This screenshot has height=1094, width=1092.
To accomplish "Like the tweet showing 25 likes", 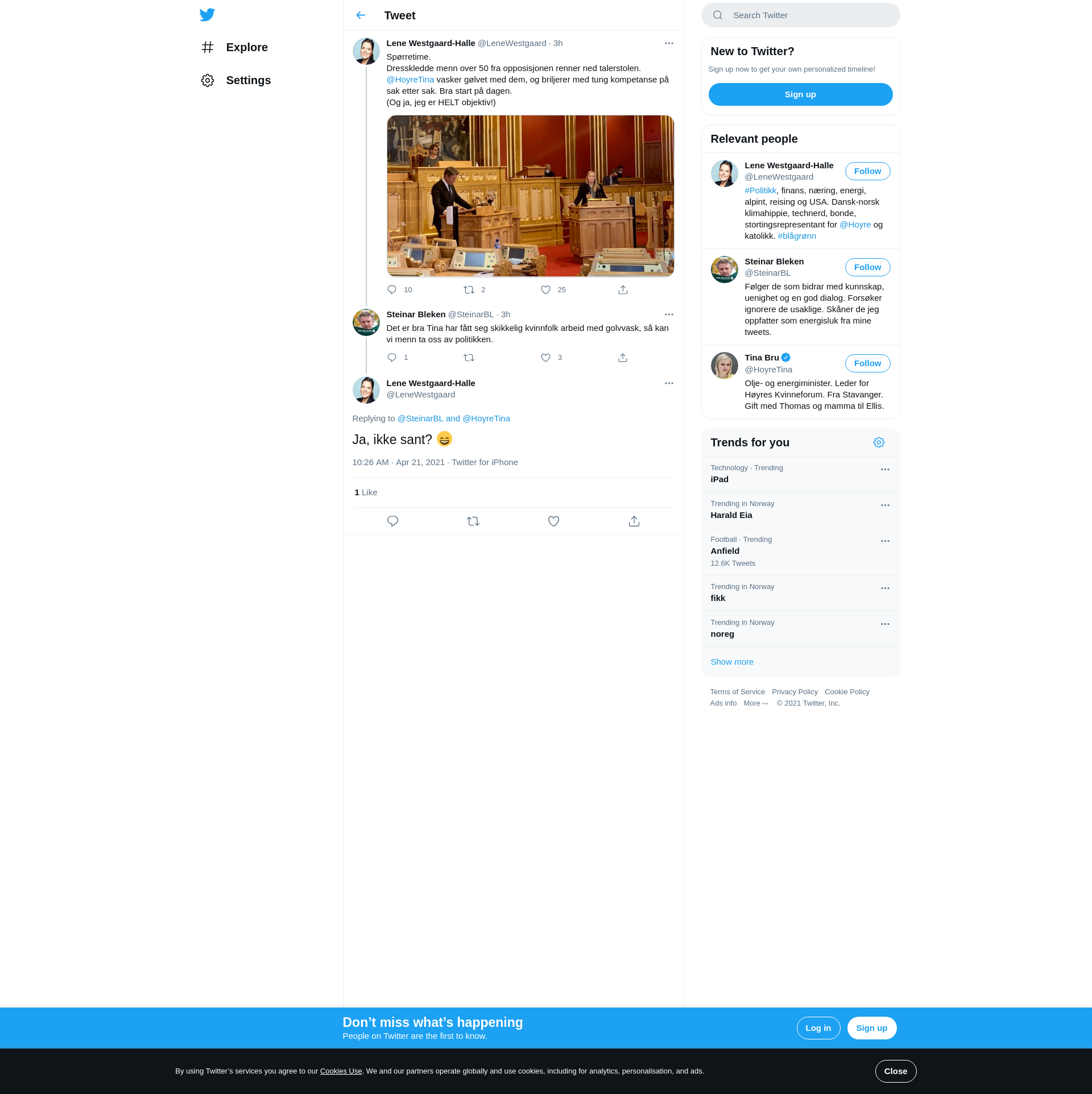I will pyautogui.click(x=545, y=290).
